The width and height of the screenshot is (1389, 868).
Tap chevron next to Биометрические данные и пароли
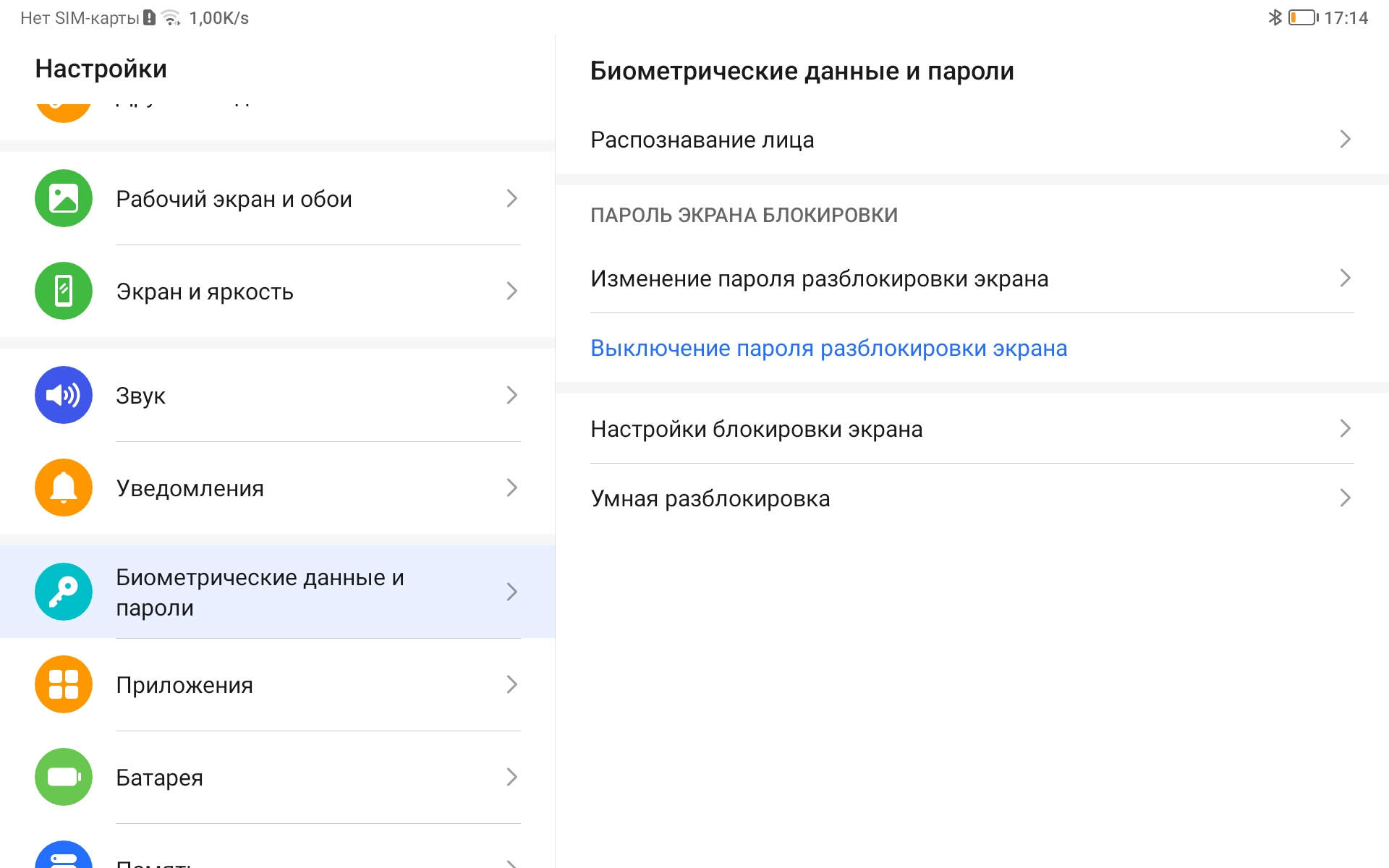coord(512,592)
